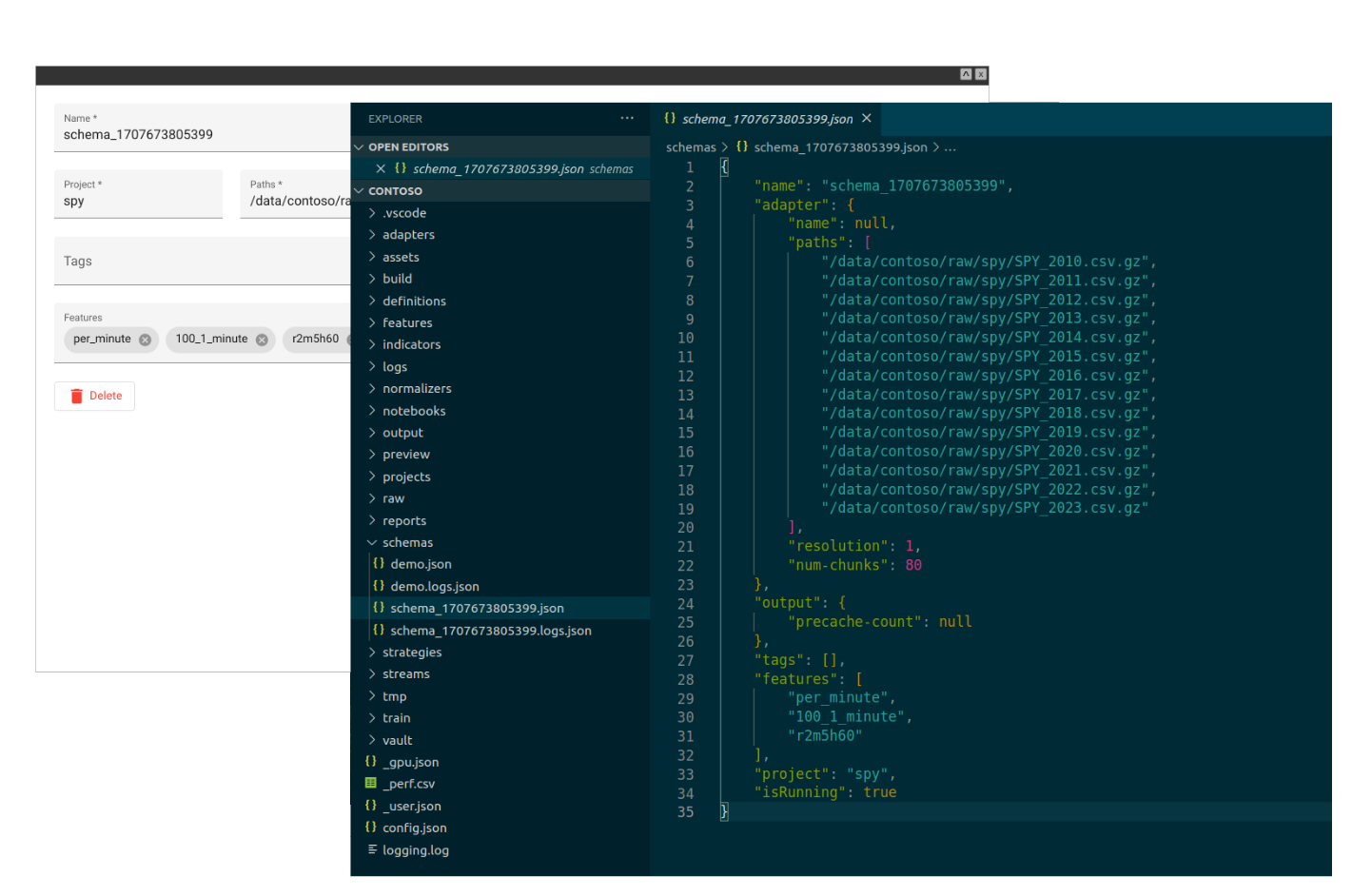Open the _perf.csv file
Image resolution: width=1352 pixels, height=896 pixels.
pyautogui.click(x=408, y=784)
